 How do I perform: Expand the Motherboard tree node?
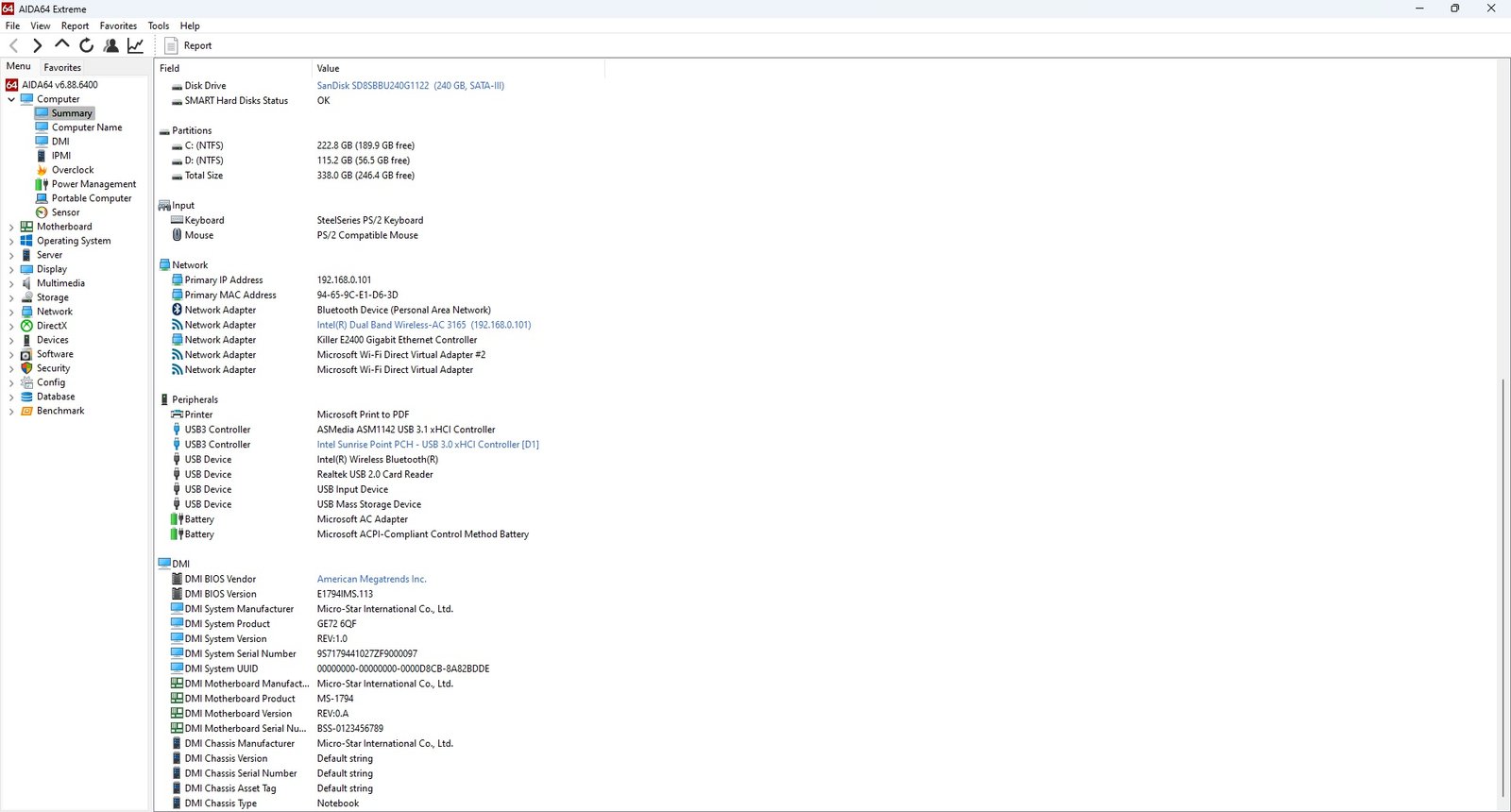[11, 227]
